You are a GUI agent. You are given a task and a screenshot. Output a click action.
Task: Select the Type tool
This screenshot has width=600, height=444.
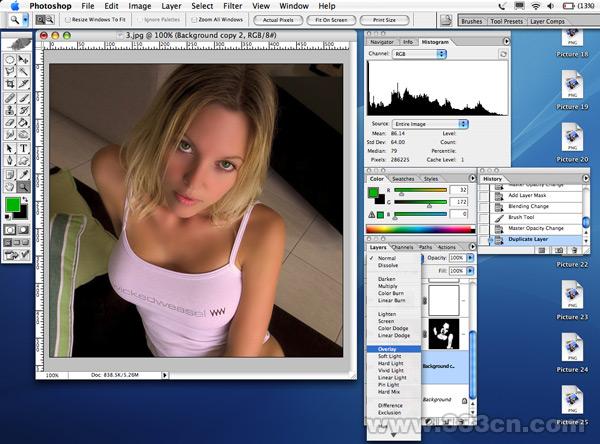point(23,148)
